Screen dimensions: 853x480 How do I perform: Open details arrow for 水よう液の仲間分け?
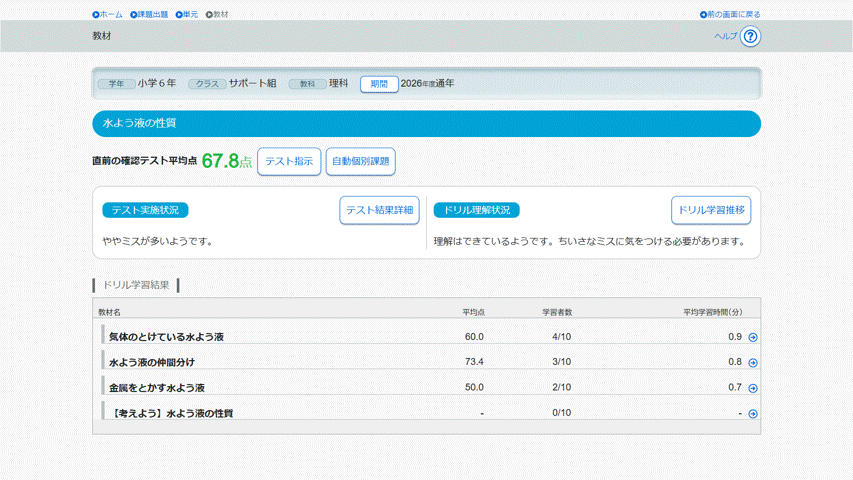[753, 362]
